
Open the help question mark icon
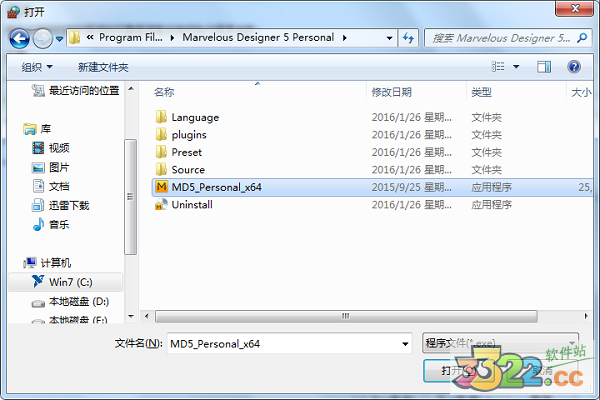(x=574, y=67)
